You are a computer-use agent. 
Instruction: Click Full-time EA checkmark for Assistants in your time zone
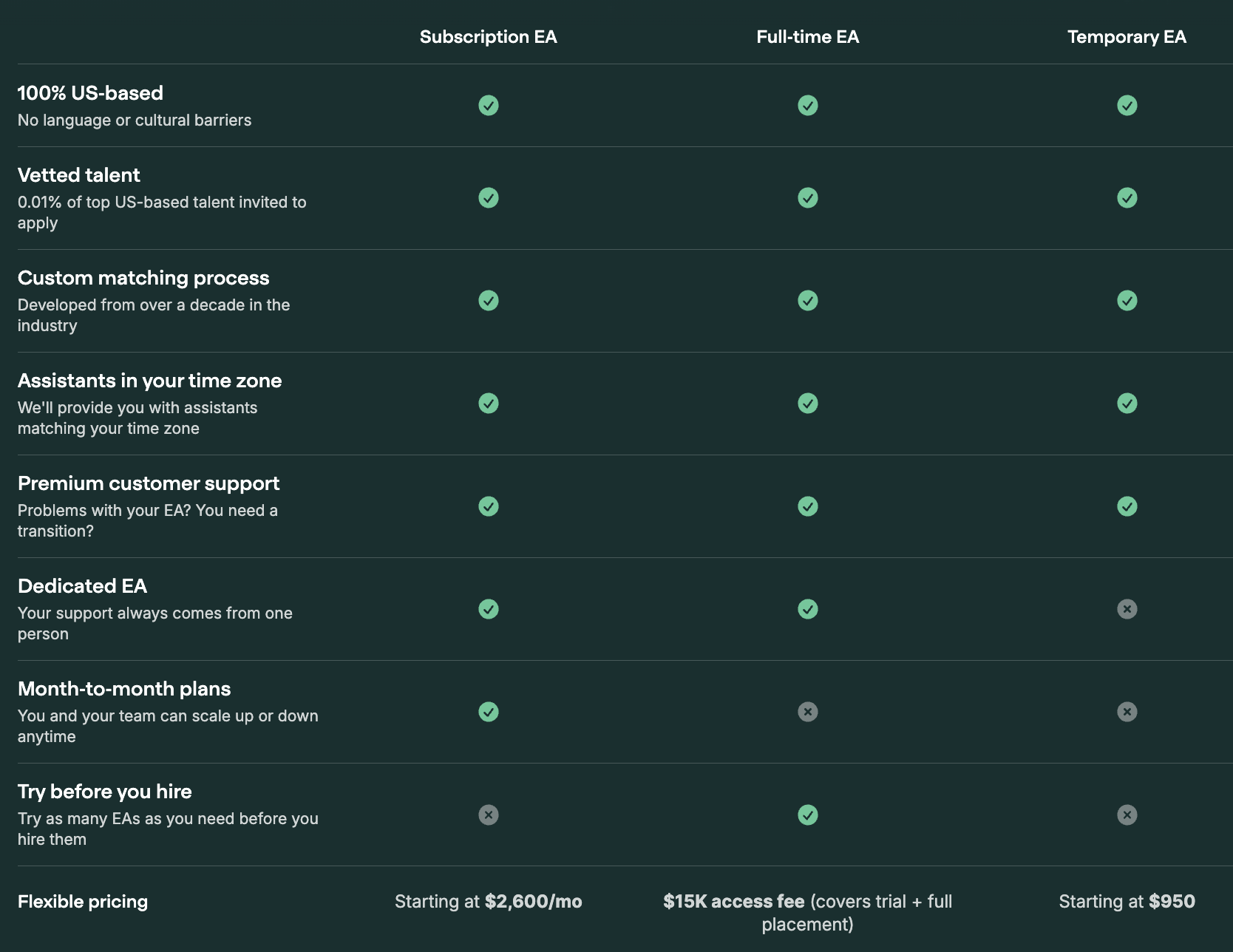[x=807, y=404]
